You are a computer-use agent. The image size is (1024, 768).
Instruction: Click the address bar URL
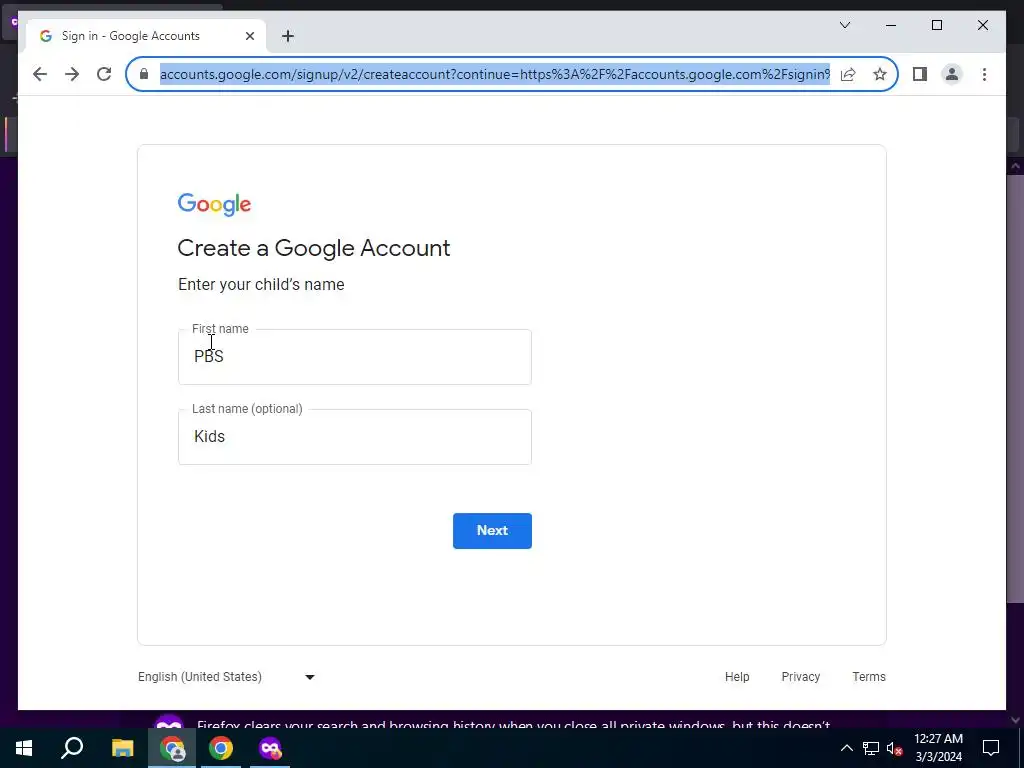coord(494,74)
